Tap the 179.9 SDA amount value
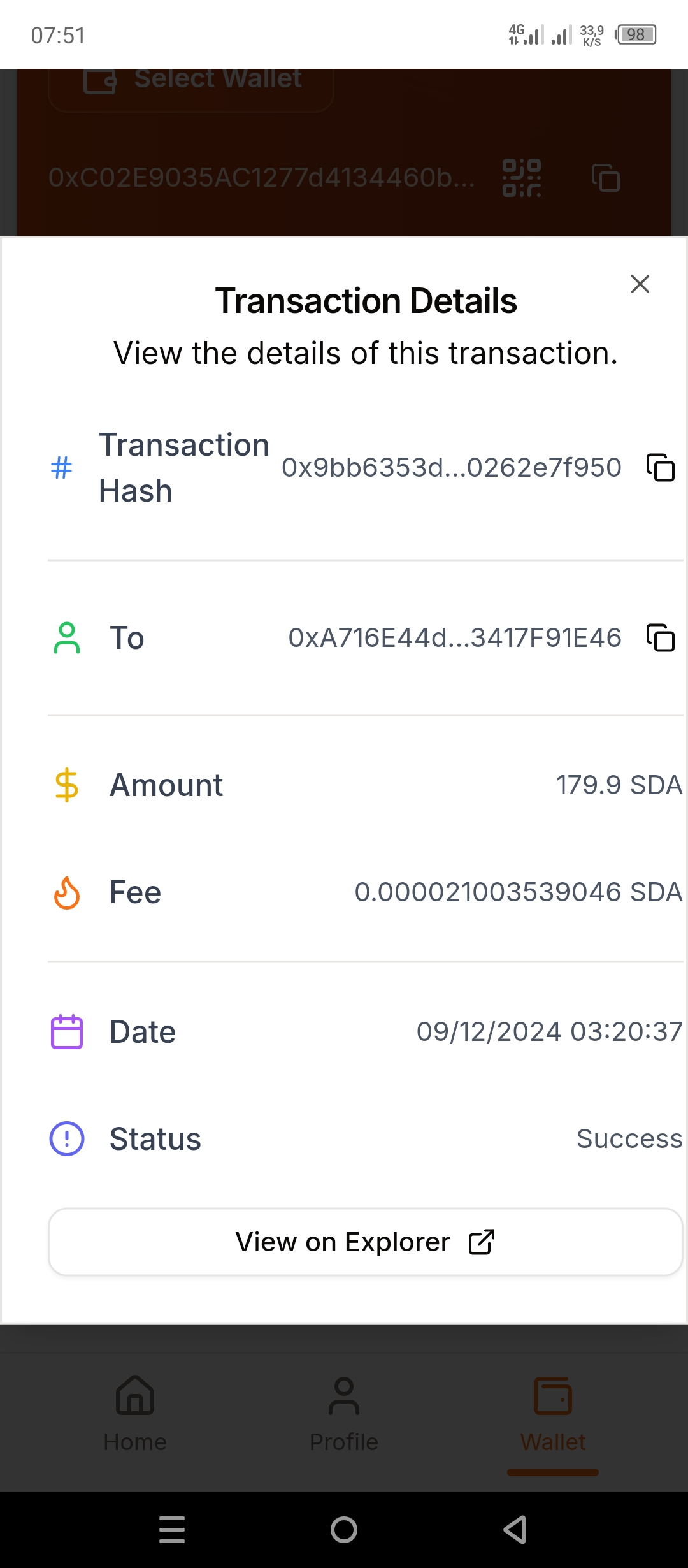Screen dimensions: 688x1568 point(619,785)
